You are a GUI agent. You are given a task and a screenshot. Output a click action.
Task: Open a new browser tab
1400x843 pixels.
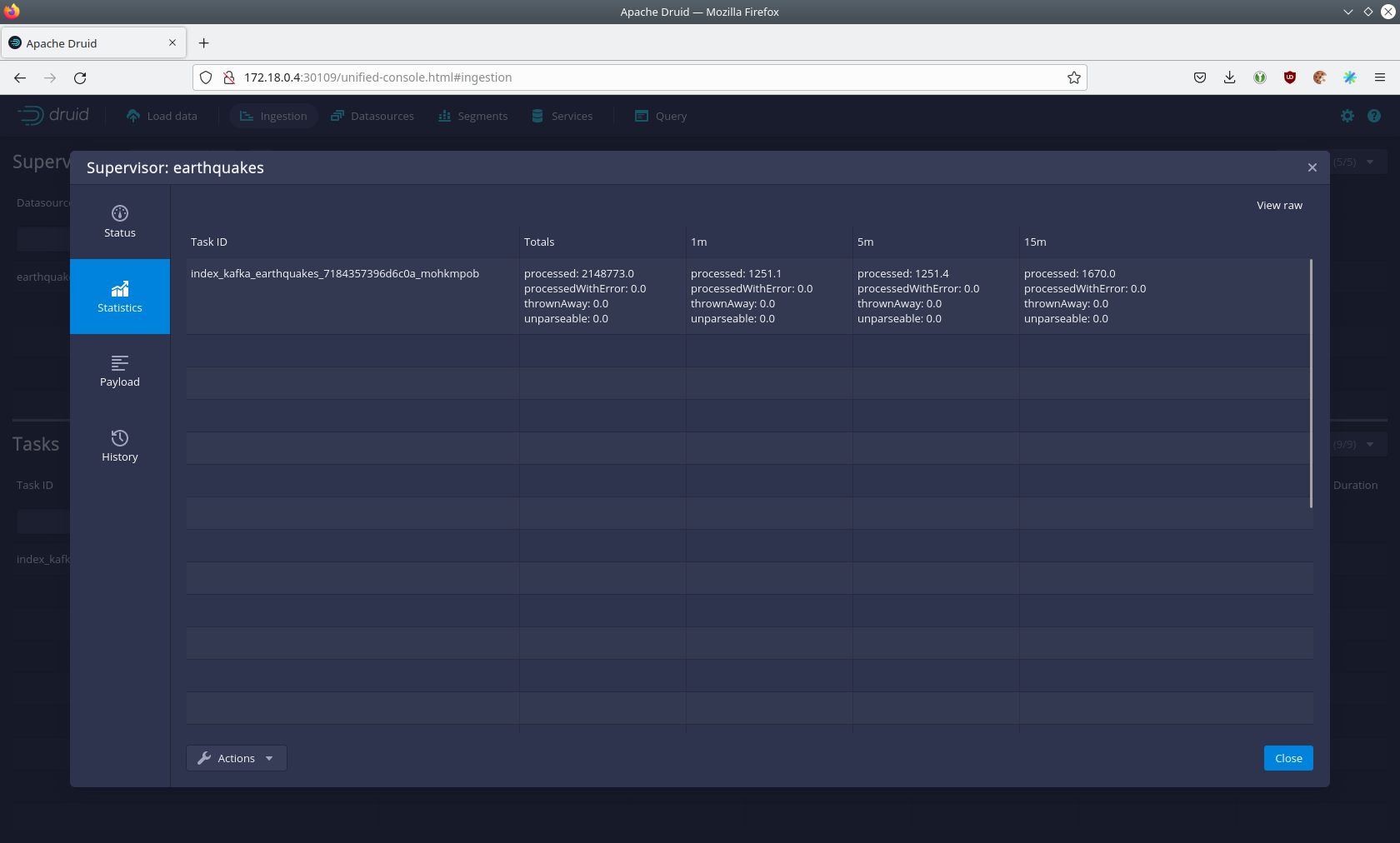click(x=203, y=43)
